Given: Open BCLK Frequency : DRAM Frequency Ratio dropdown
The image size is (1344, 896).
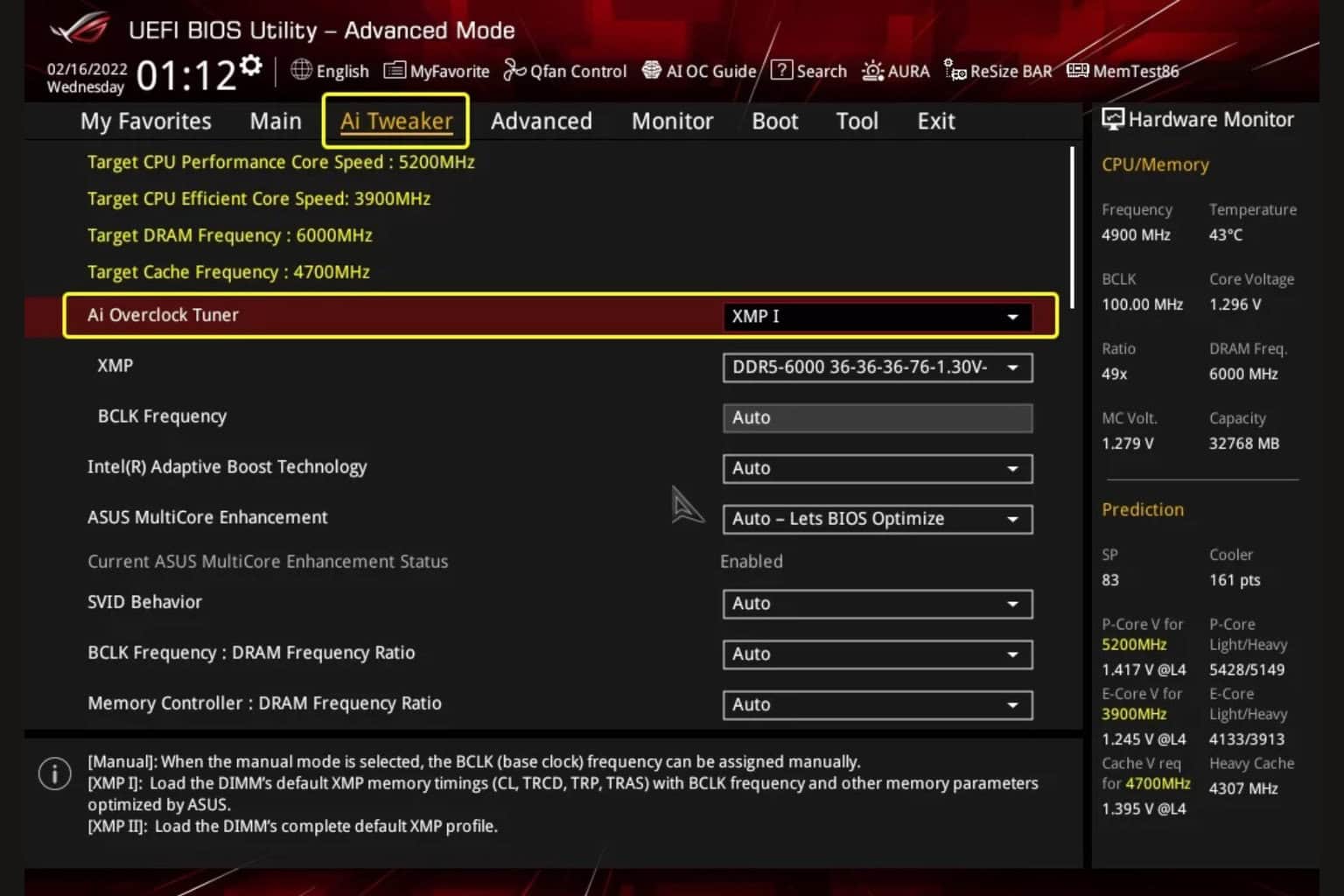Looking at the screenshot, I should [878, 654].
